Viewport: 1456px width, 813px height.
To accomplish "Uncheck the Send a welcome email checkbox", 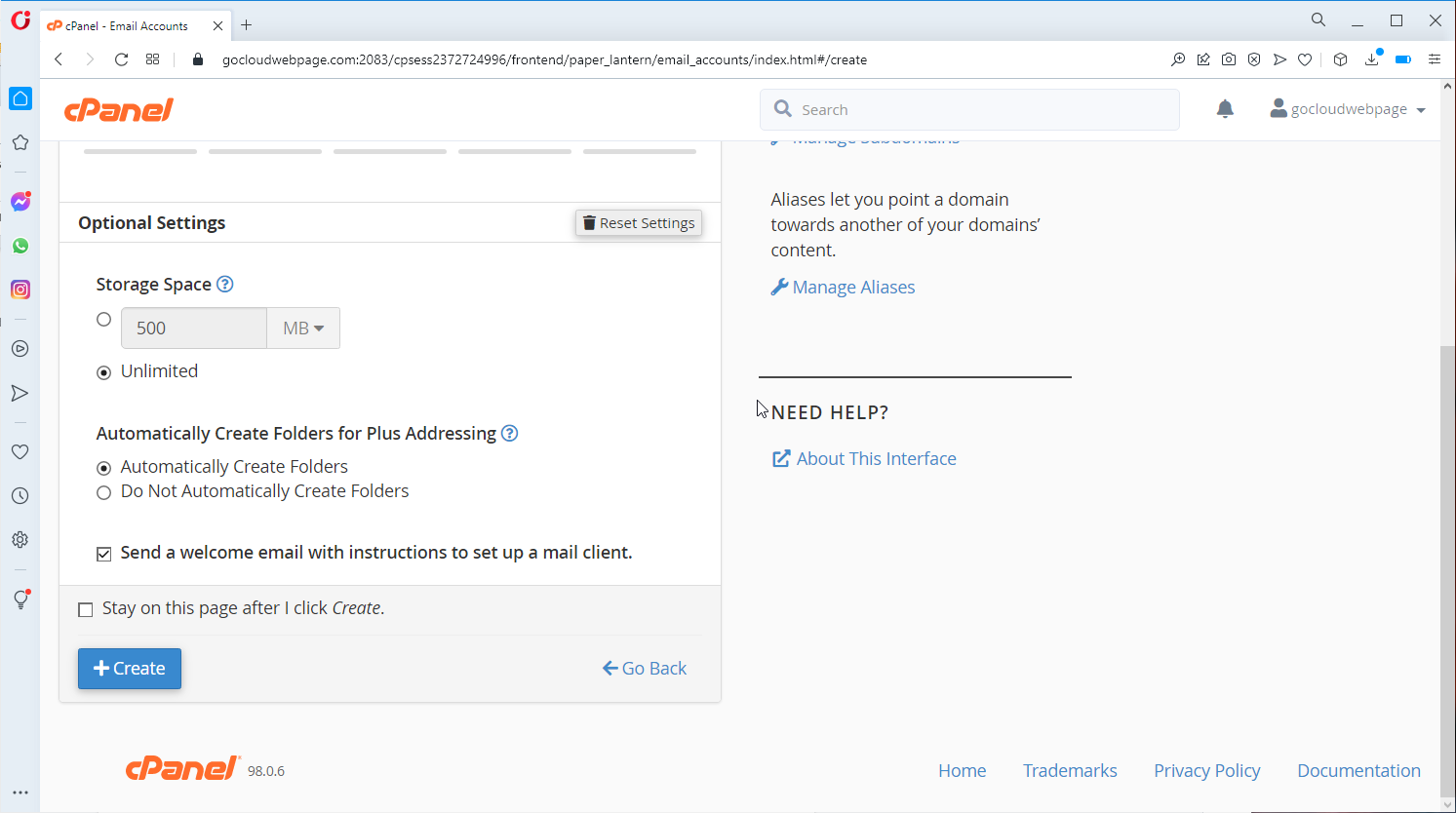I will [103, 554].
